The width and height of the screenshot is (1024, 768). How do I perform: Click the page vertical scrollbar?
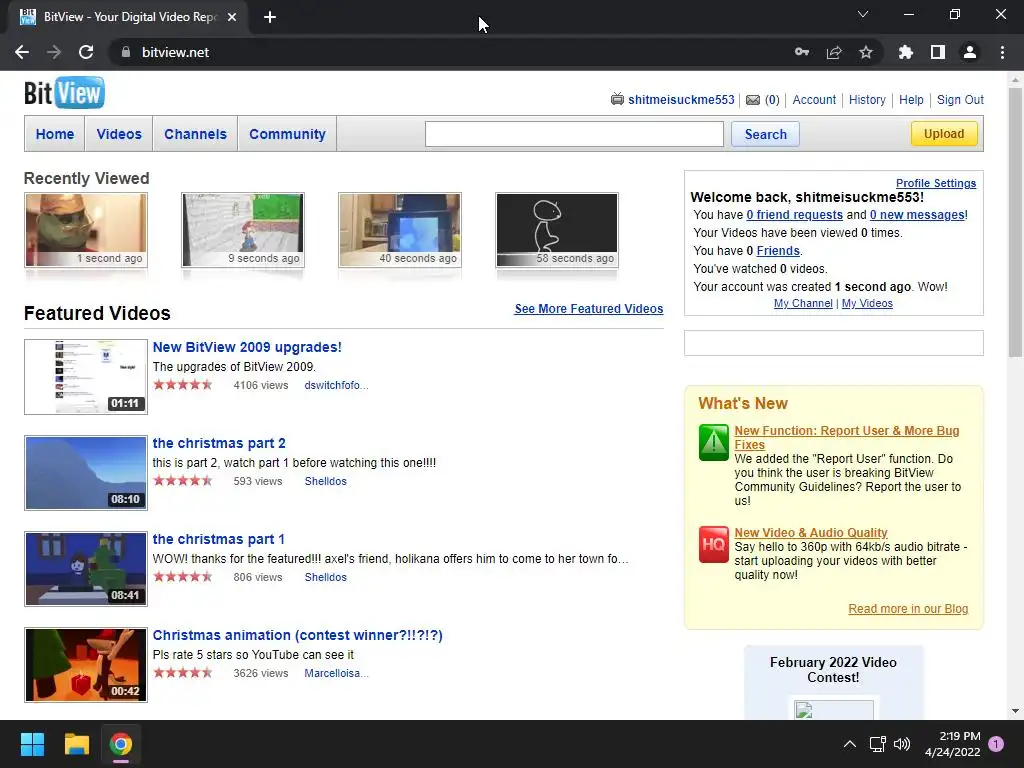point(1015,222)
